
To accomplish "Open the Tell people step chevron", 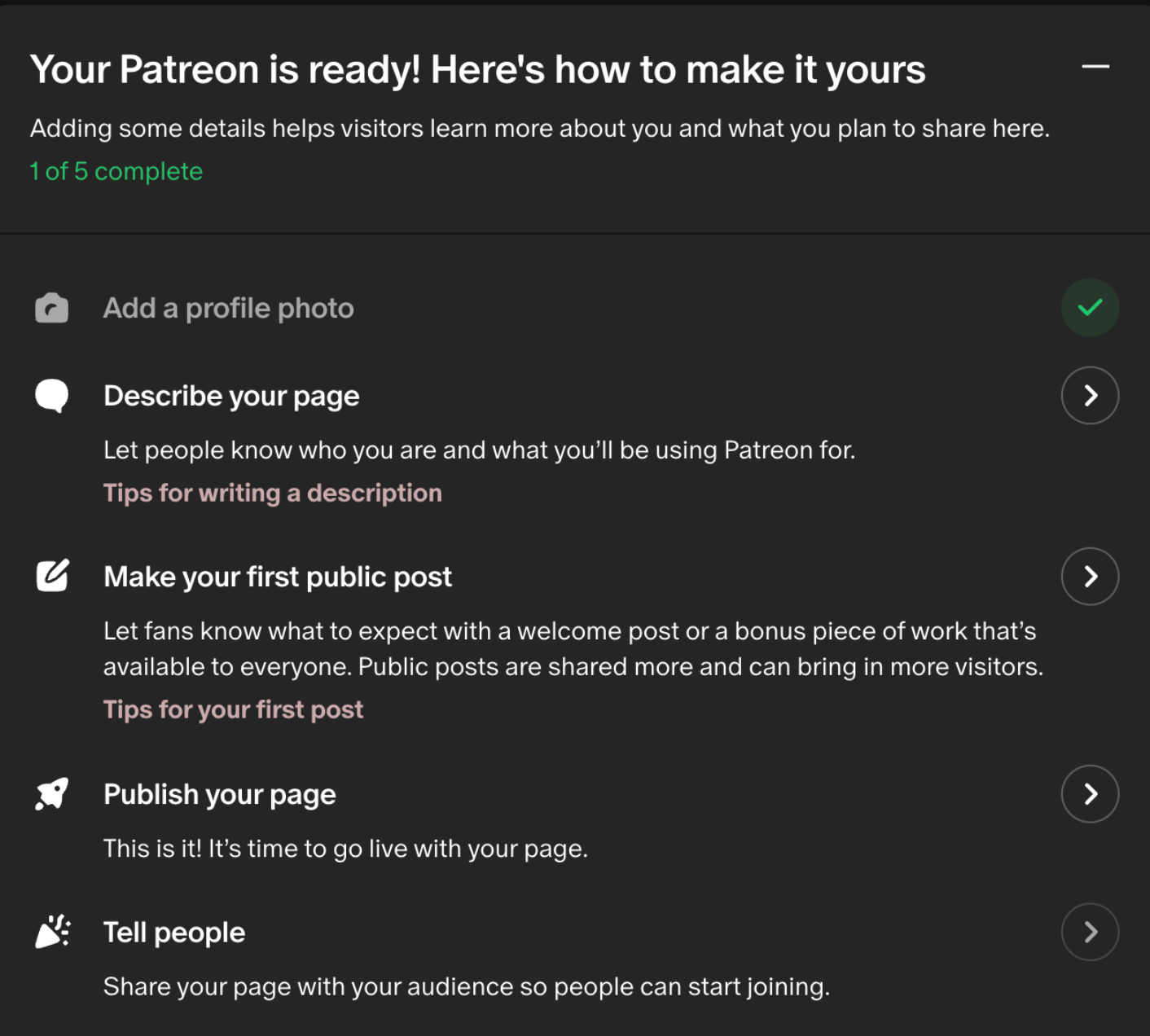I will click(1090, 932).
